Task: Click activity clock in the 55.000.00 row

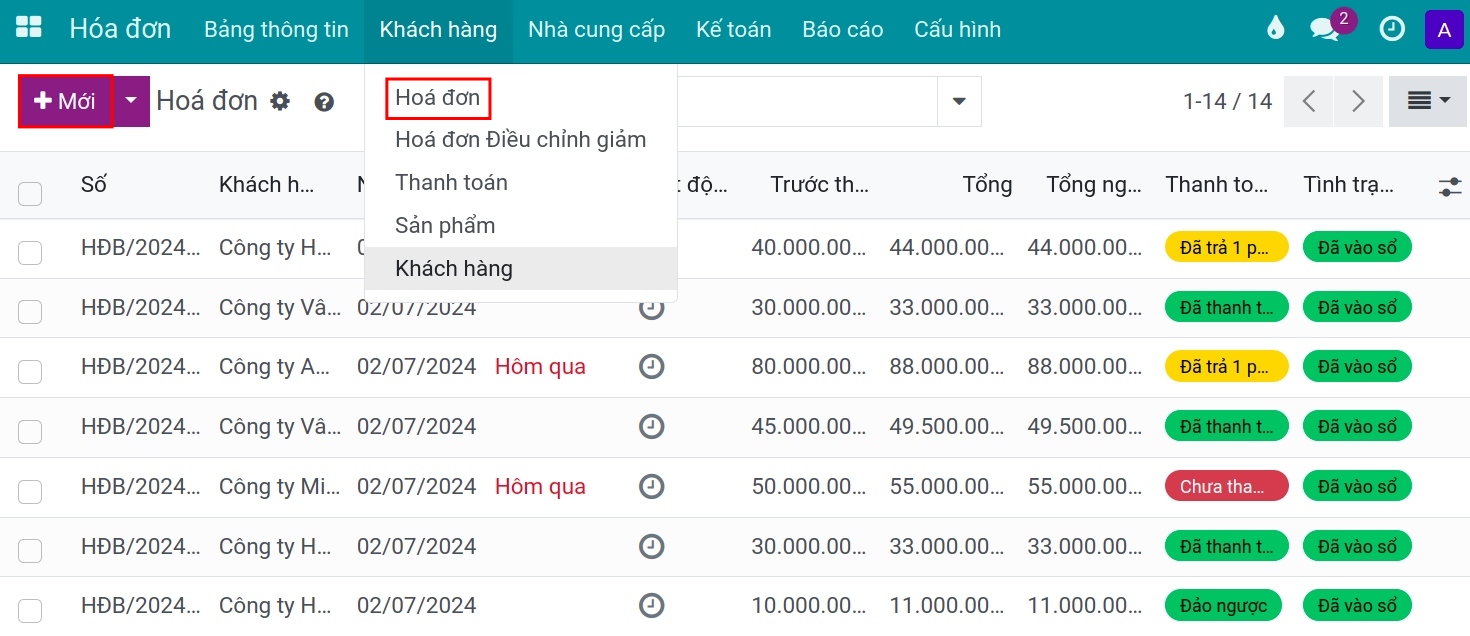Action: point(651,487)
